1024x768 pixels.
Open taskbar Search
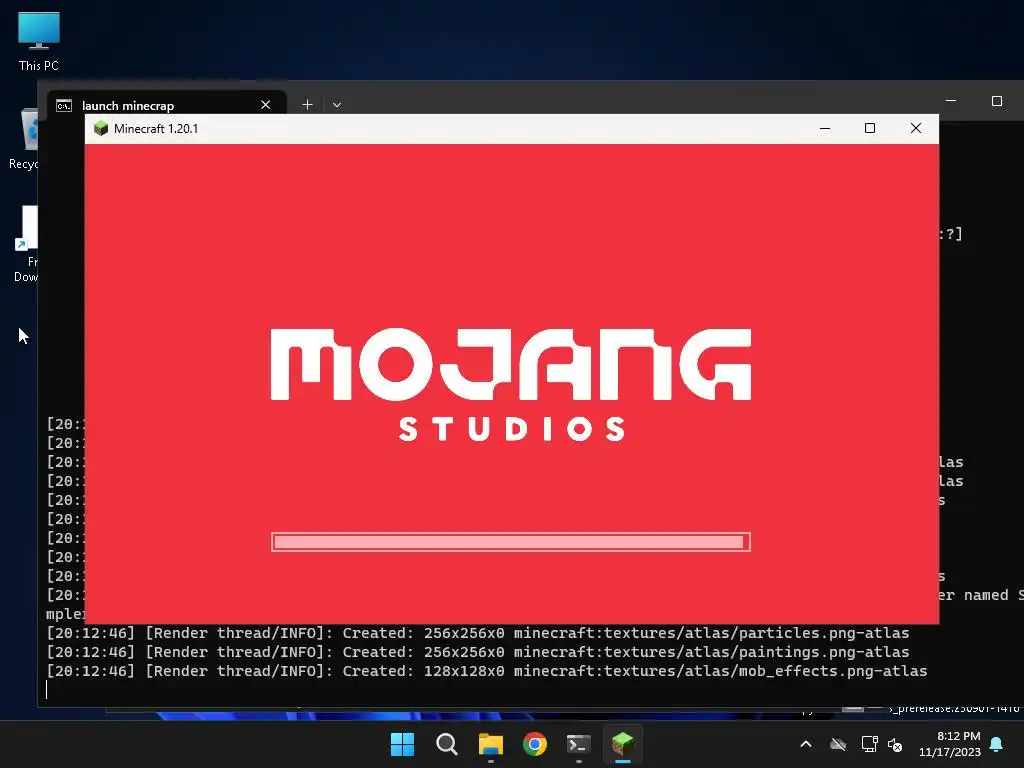pyautogui.click(x=447, y=744)
